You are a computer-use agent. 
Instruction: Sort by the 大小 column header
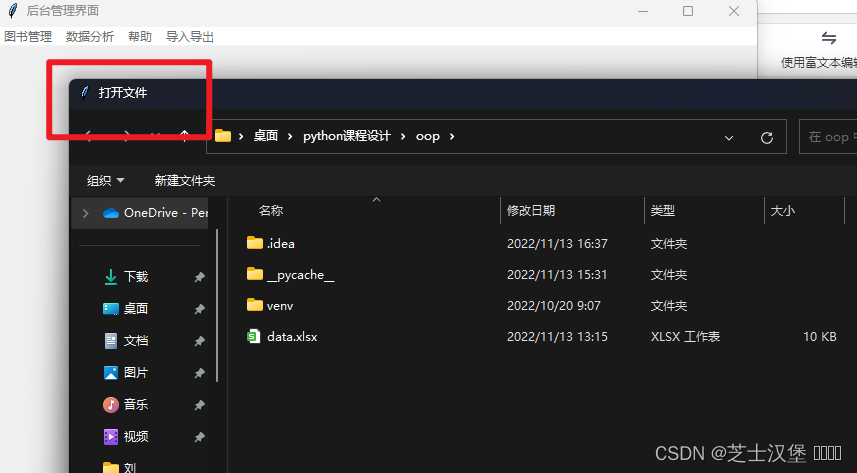pos(783,211)
